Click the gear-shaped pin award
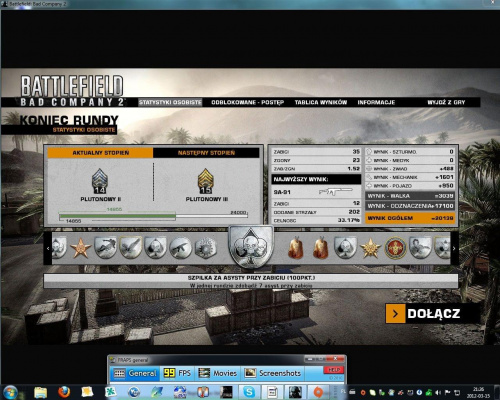This screenshot has width=500, height=400. (x=205, y=248)
